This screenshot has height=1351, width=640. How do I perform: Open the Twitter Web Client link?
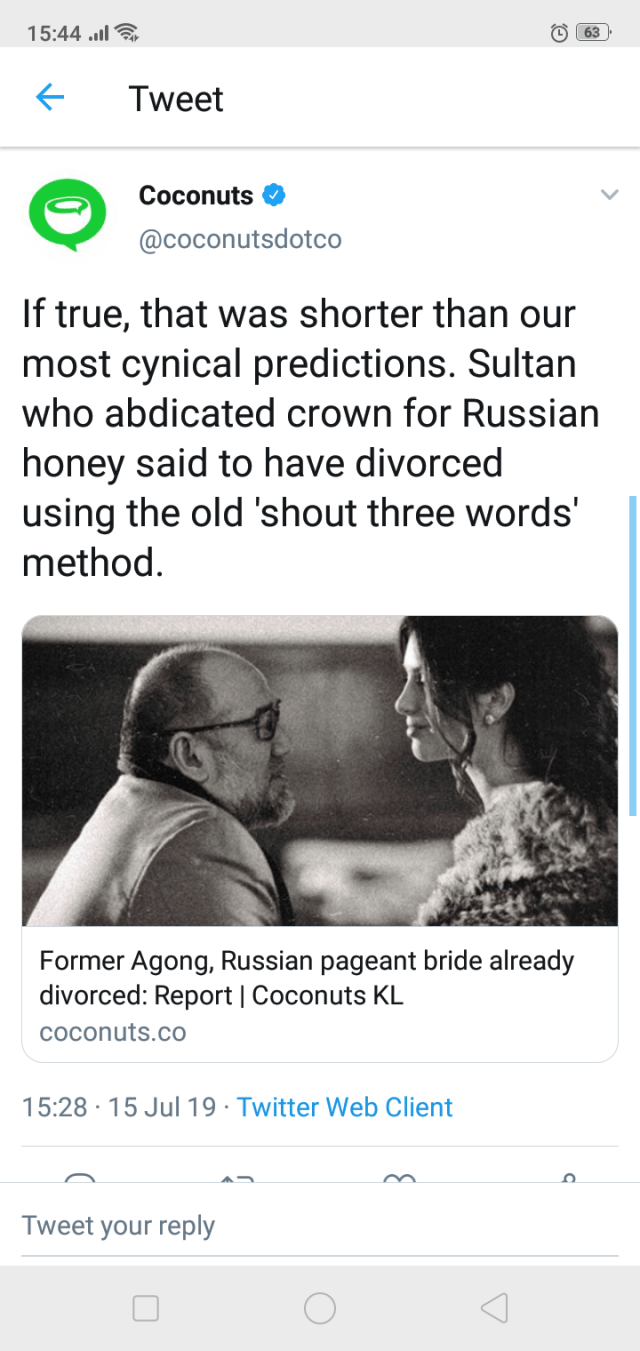(345, 1107)
